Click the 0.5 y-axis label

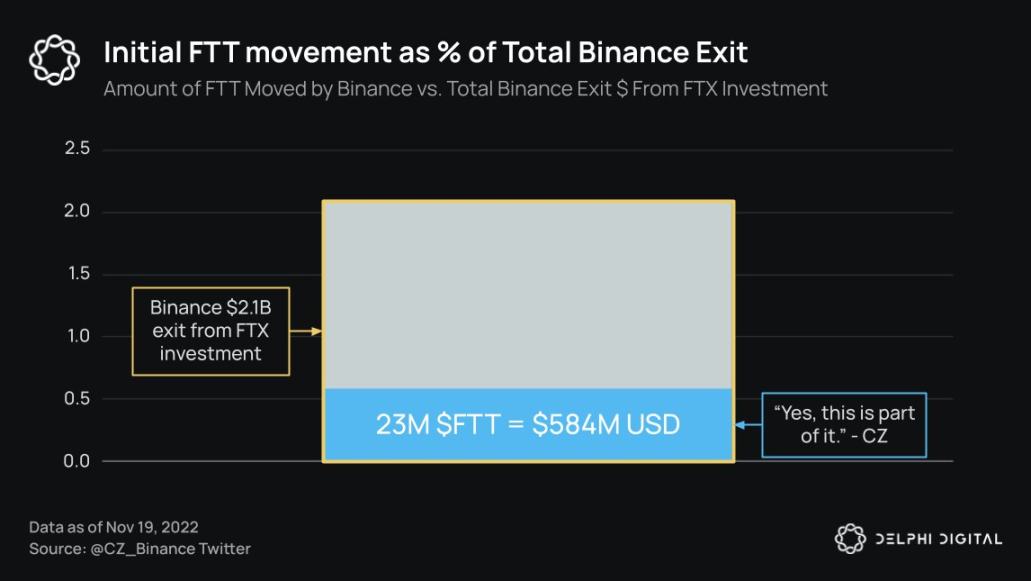pyautogui.click(x=77, y=398)
